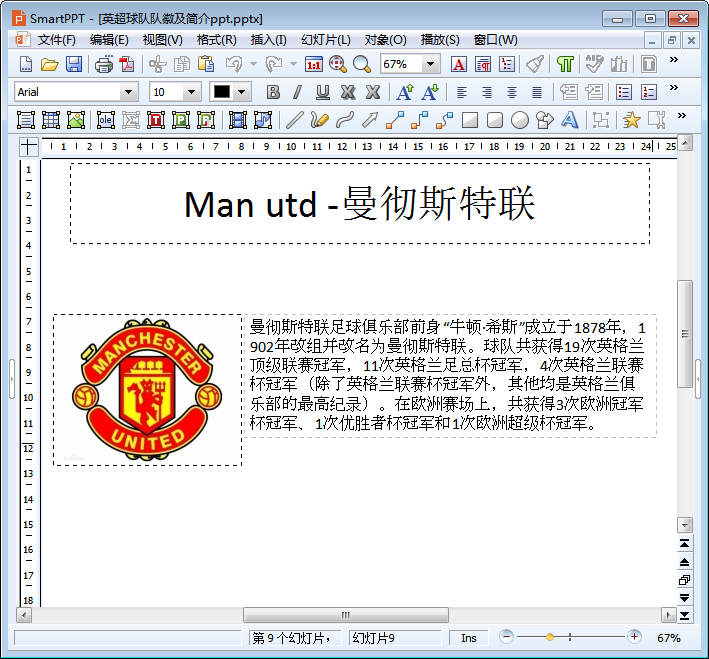Click the zoom out minus button

pyautogui.click(x=506, y=637)
